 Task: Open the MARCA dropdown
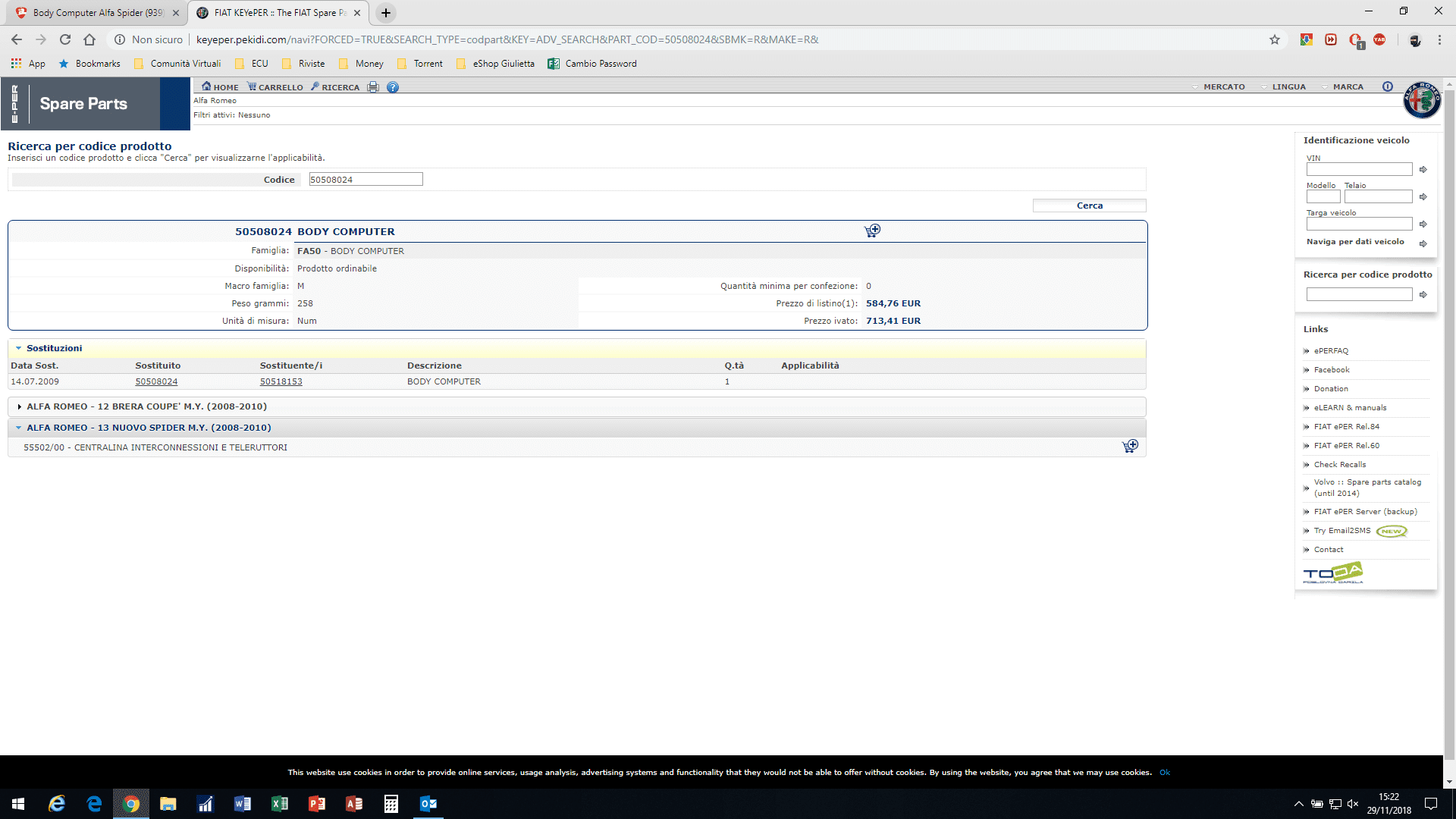pos(1342,87)
